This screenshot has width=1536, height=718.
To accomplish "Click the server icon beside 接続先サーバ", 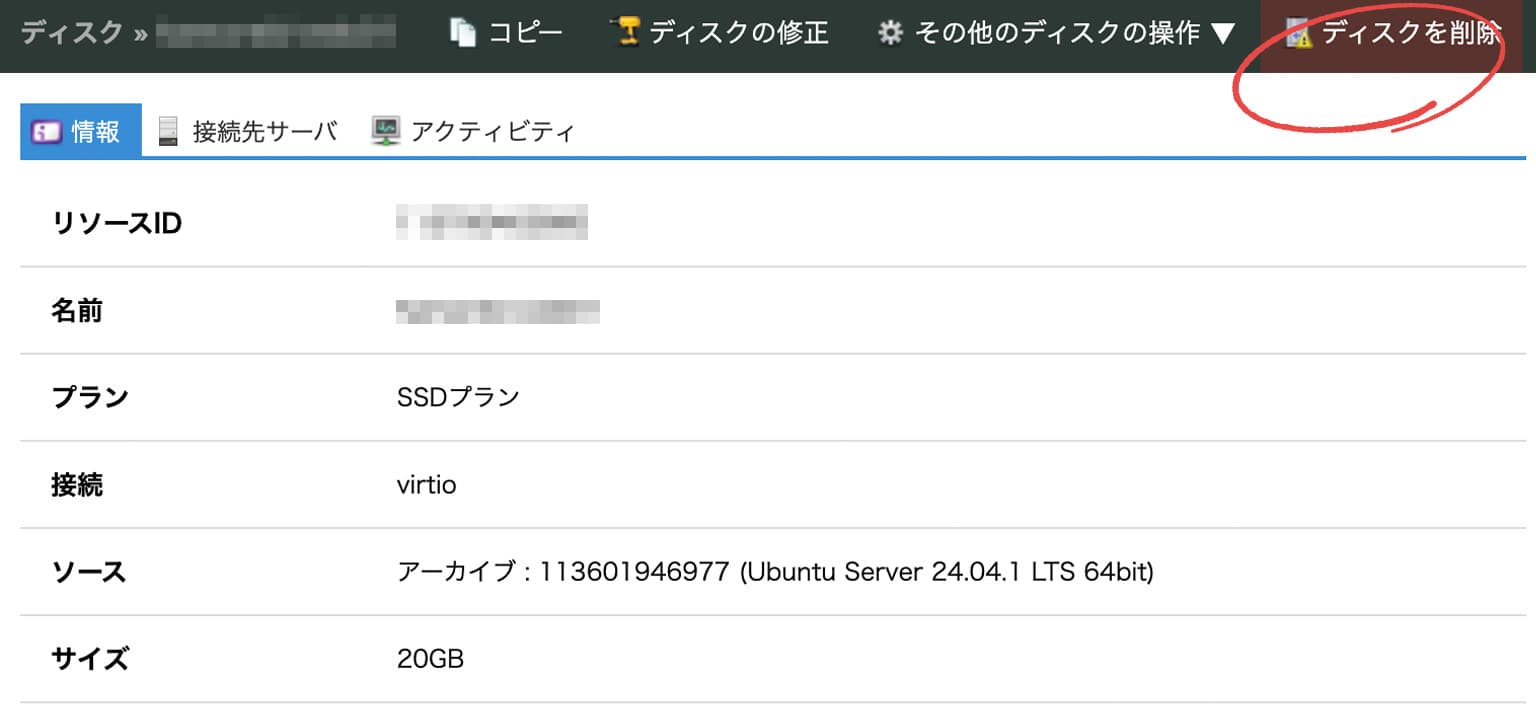I will click(168, 131).
